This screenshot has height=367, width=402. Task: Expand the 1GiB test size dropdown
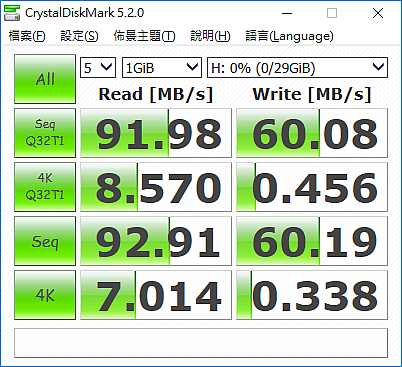coord(162,68)
